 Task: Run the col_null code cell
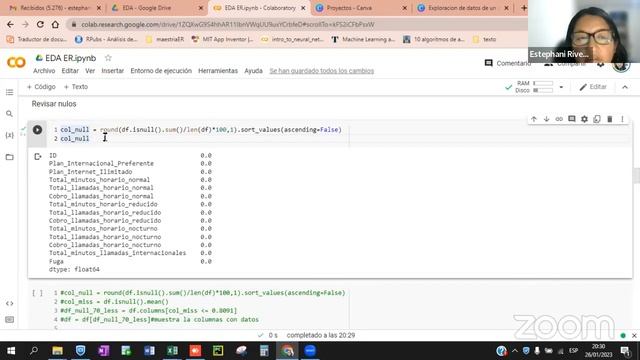[37, 130]
